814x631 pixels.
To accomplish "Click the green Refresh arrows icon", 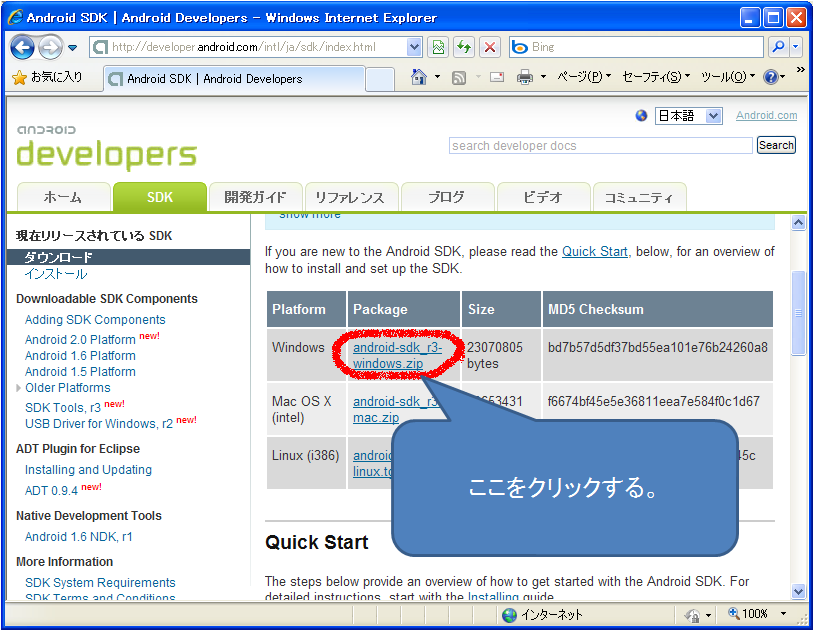I will pos(464,47).
